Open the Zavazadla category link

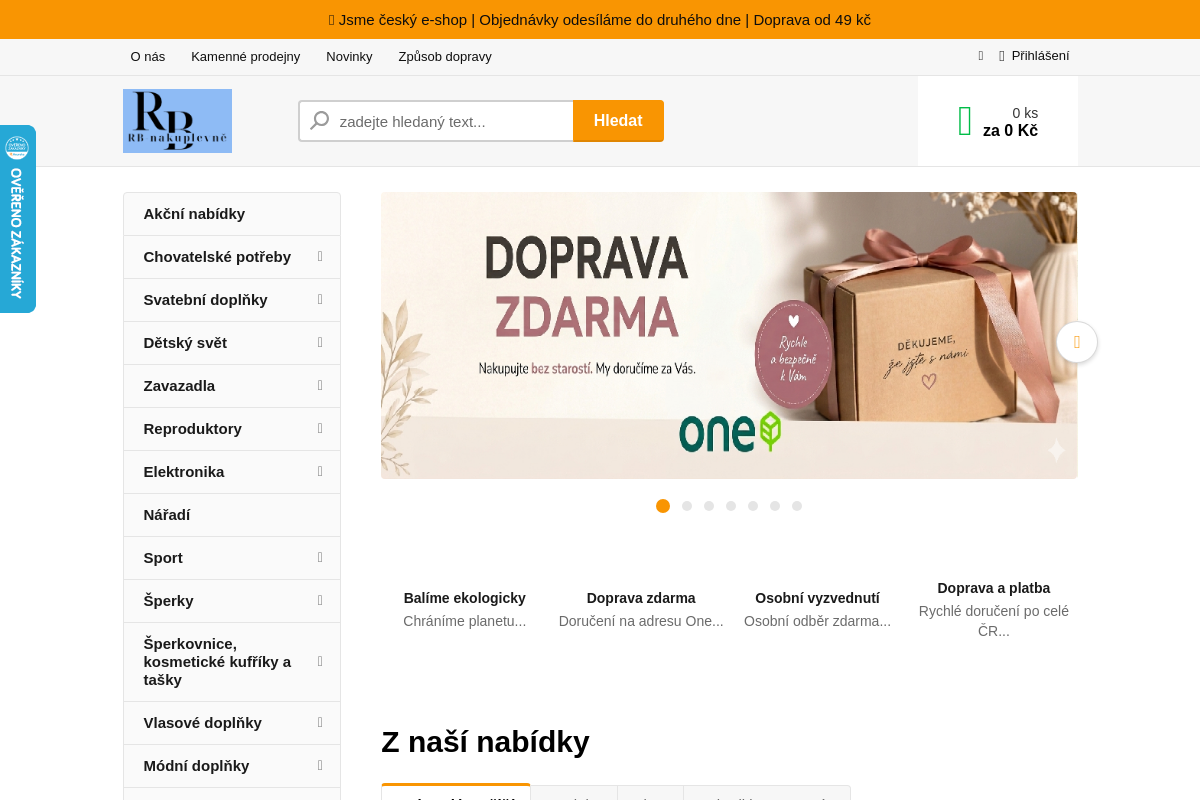pyautogui.click(x=179, y=386)
